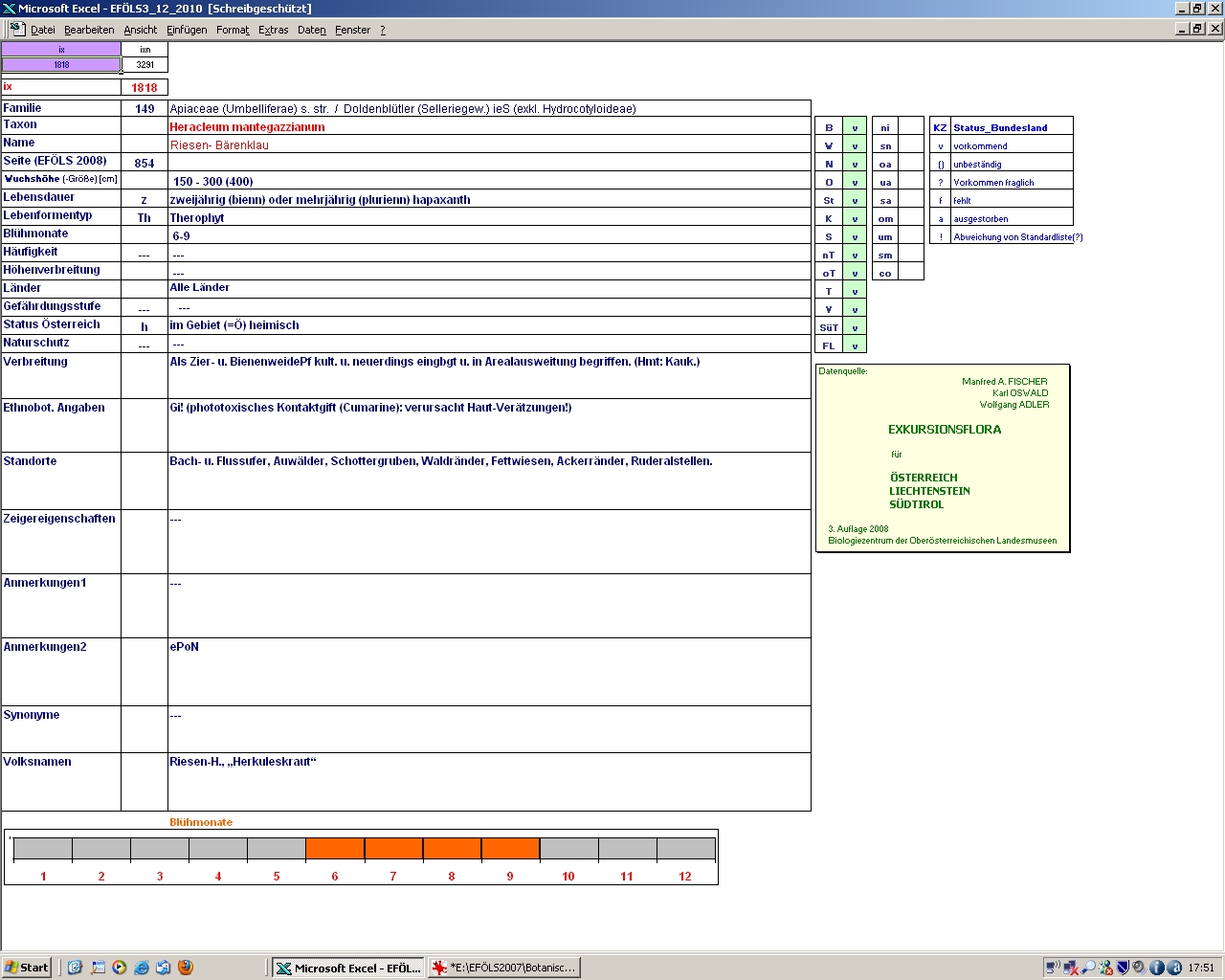Click the 'v' status cell beside SüT

click(x=855, y=327)
